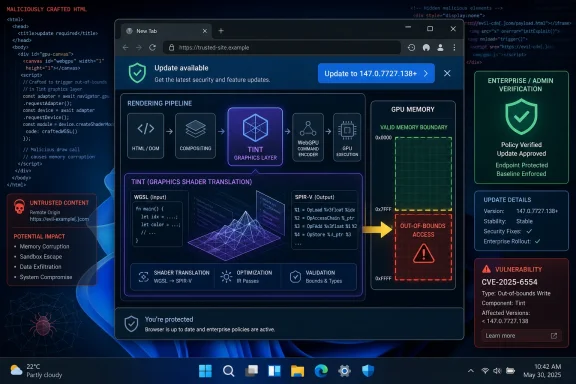Click the SPIR-V (Output) code panel

point(324,220)
